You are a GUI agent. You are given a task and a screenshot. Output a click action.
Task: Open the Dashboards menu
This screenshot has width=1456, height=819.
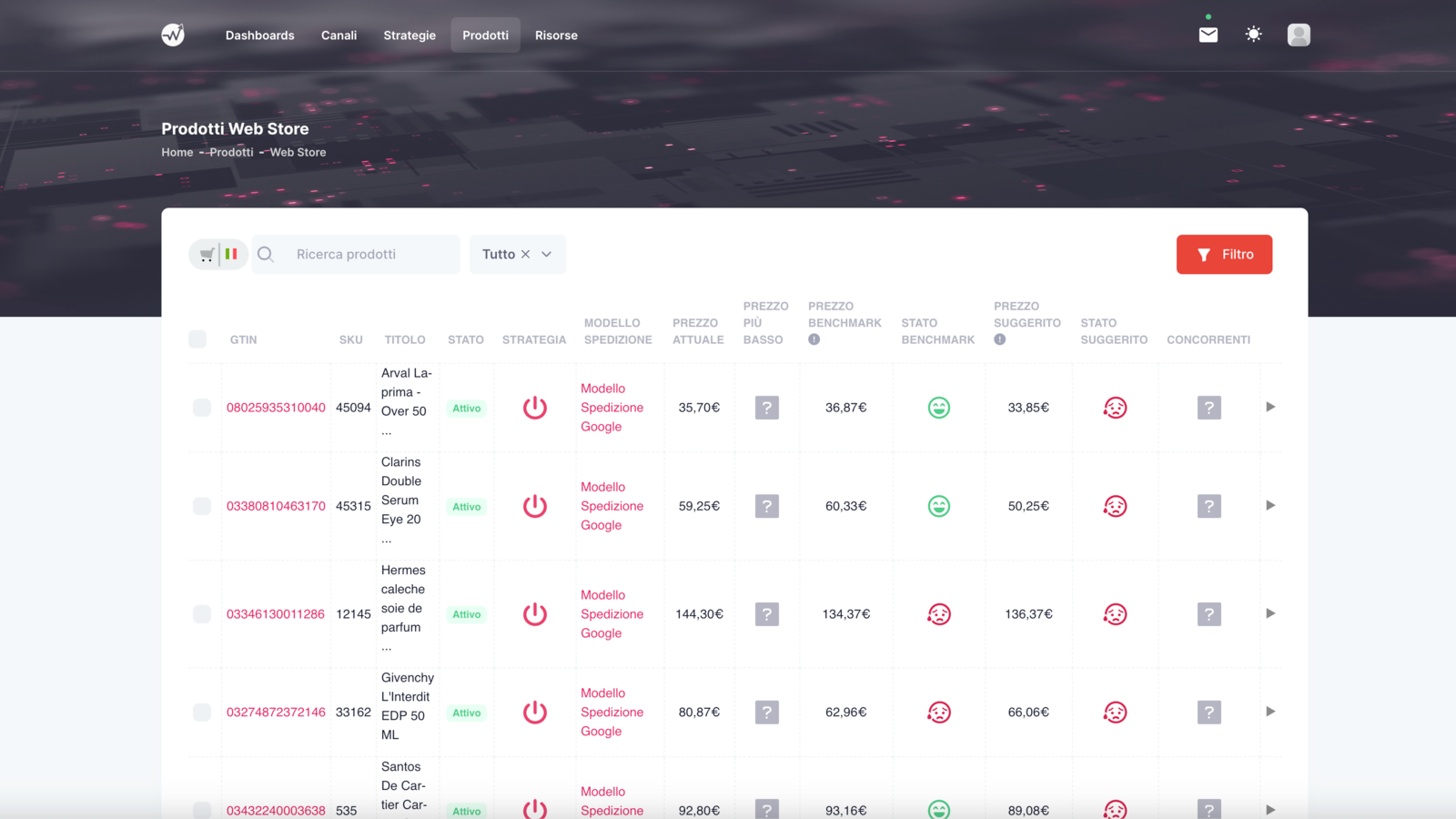pos(260,35)
